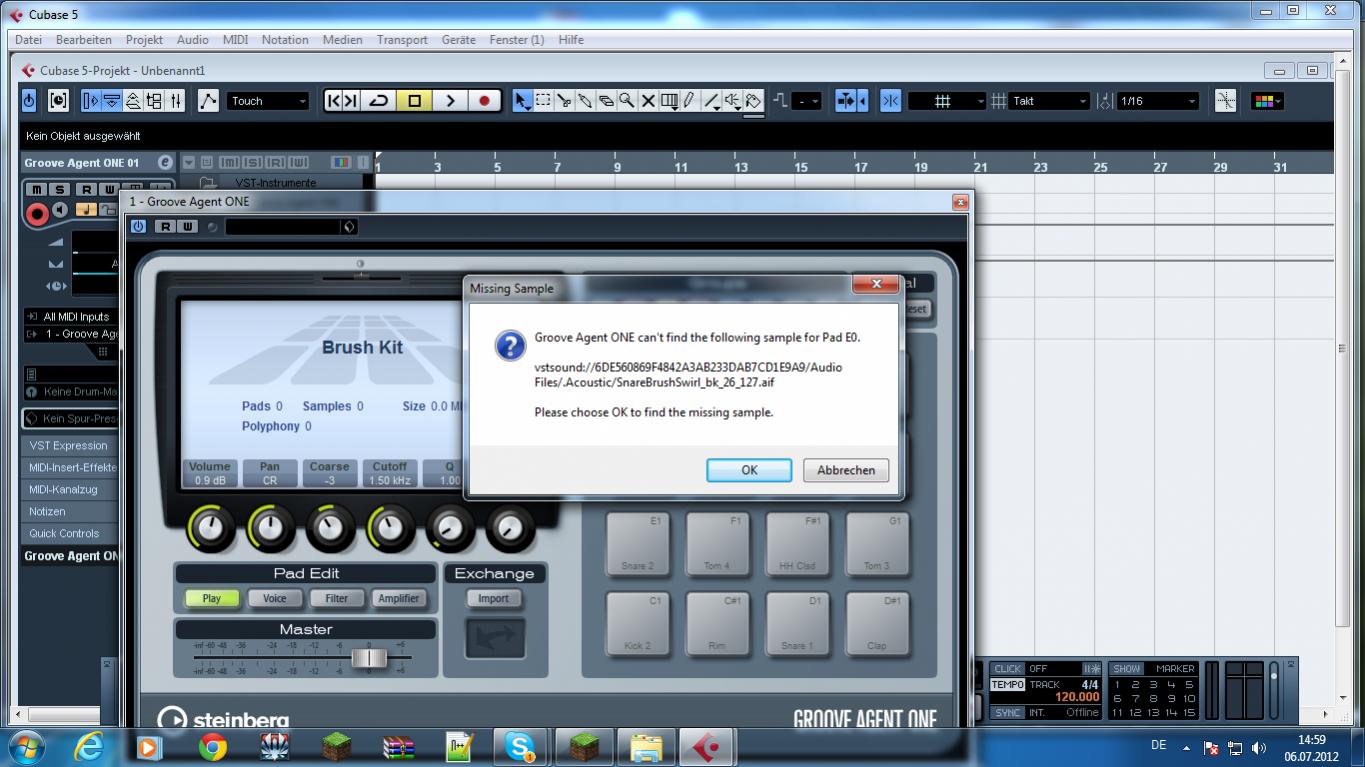Viewport: 1365px width, 767px height.
Task: Open the Voice section in Pad Edit
Action: 274,598
